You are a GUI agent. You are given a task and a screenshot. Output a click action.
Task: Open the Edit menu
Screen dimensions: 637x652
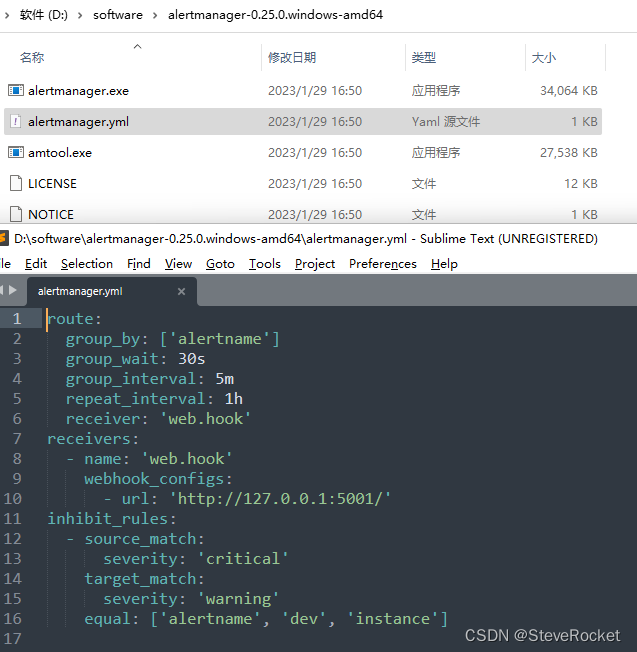coord(36,264)
